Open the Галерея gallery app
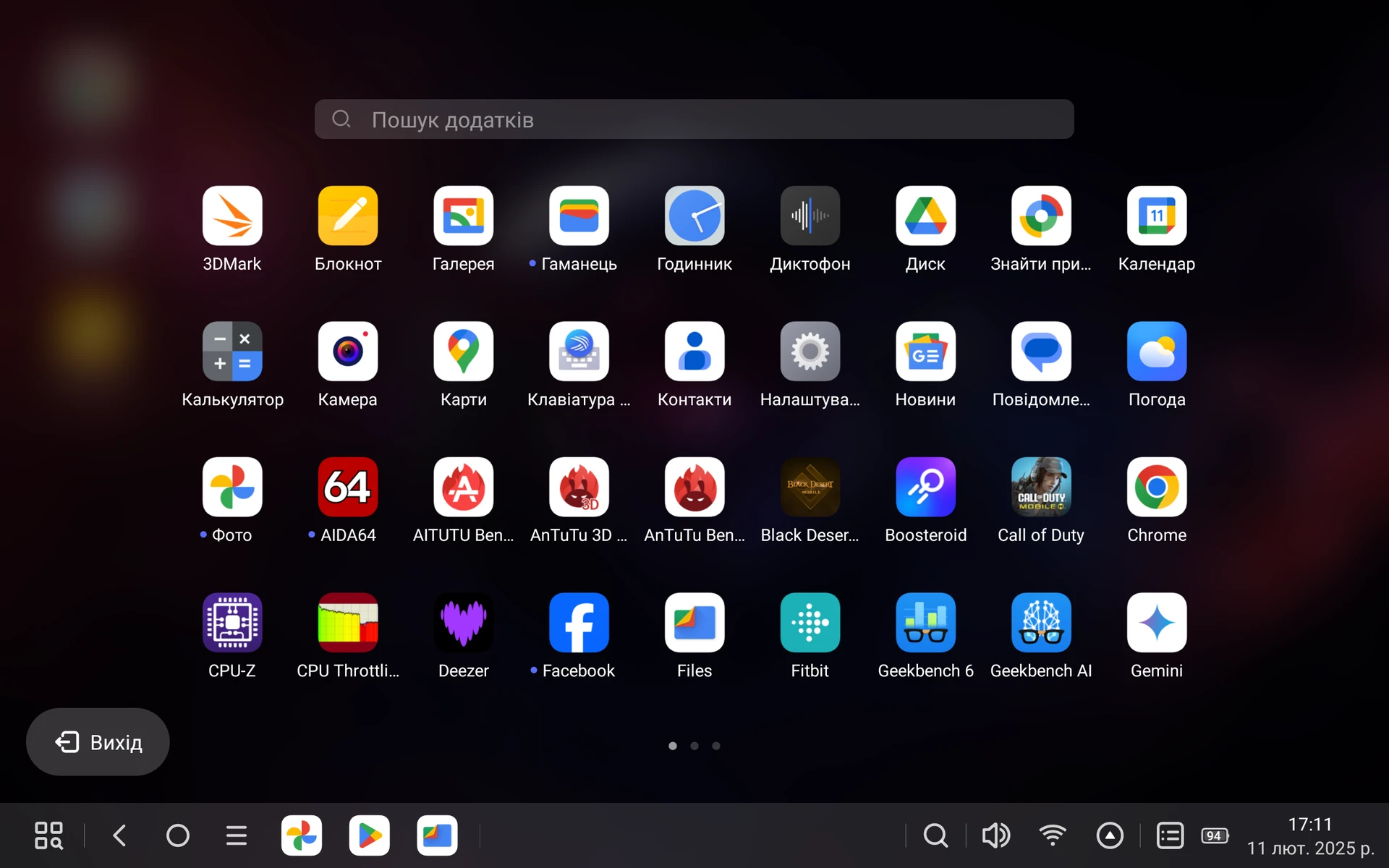1389x868 pixels. pyautogui.click(x=463, y=216)
